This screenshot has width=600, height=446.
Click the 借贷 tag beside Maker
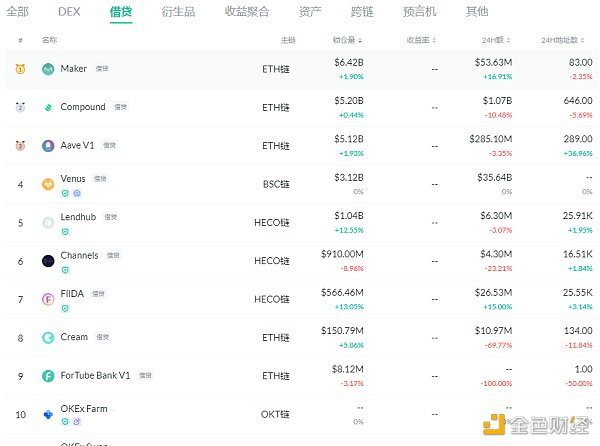[102, 69]
